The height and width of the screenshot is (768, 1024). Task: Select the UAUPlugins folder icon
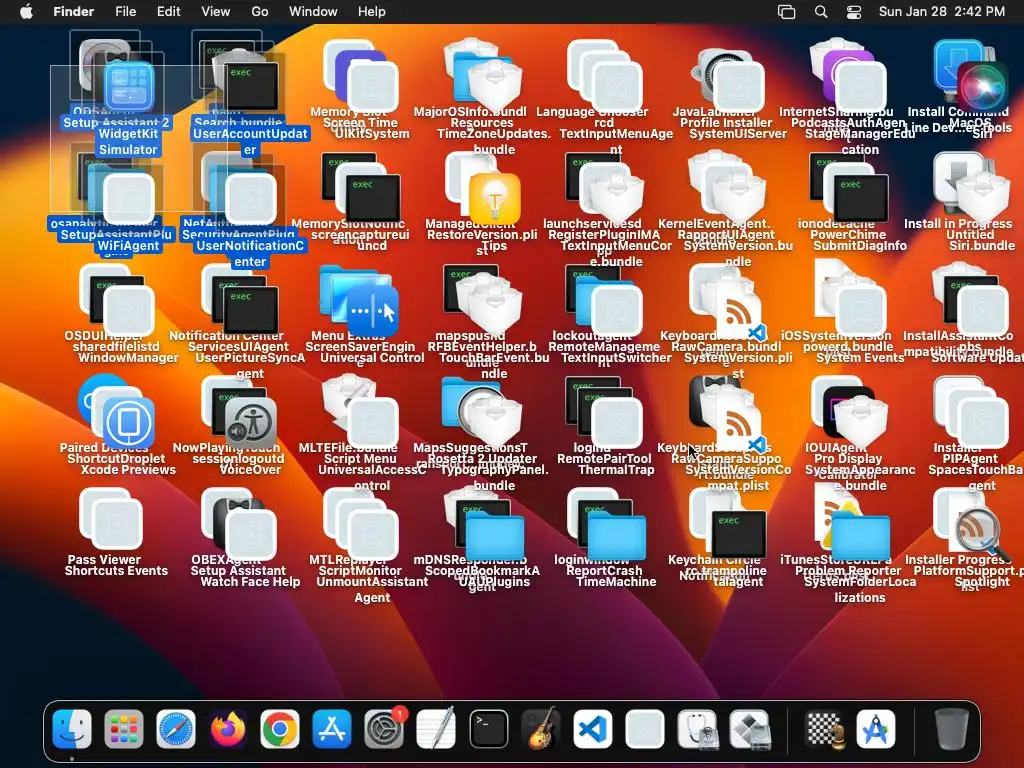(x=494, y=536)
